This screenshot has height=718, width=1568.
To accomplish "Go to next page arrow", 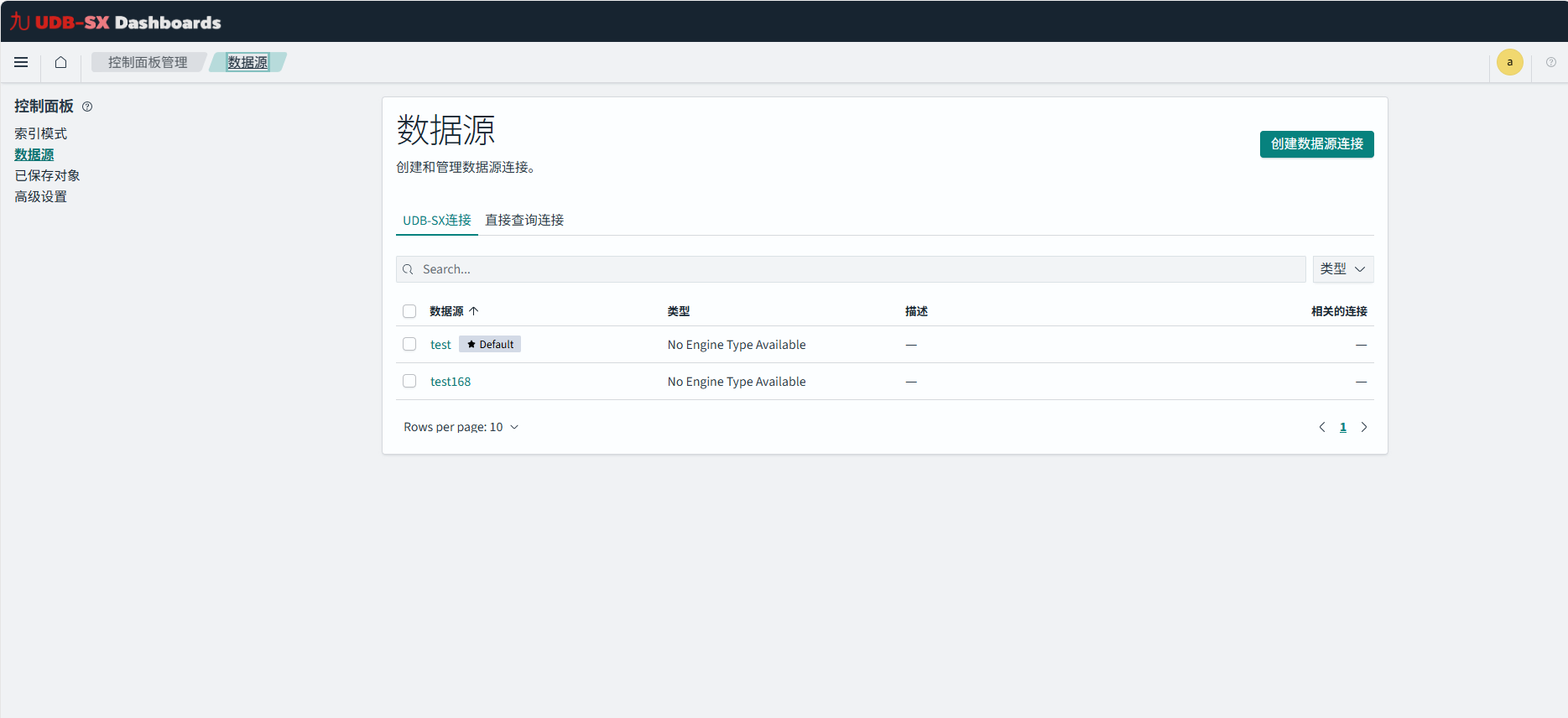I will tap(1363, 427).
